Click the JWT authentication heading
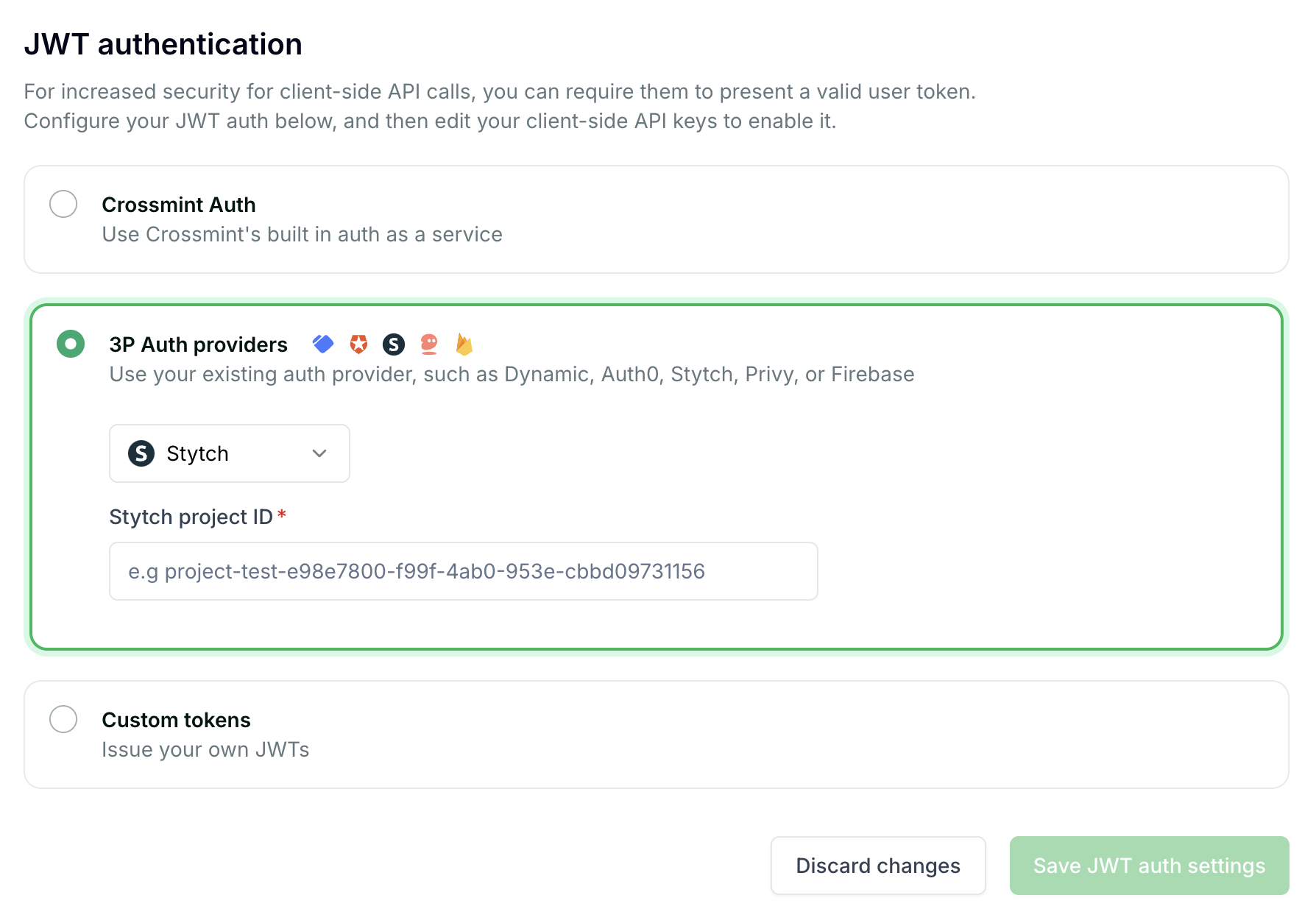The width and height of the screenshot is (1316, 923). pyautogui.click(x=163, y=44)
